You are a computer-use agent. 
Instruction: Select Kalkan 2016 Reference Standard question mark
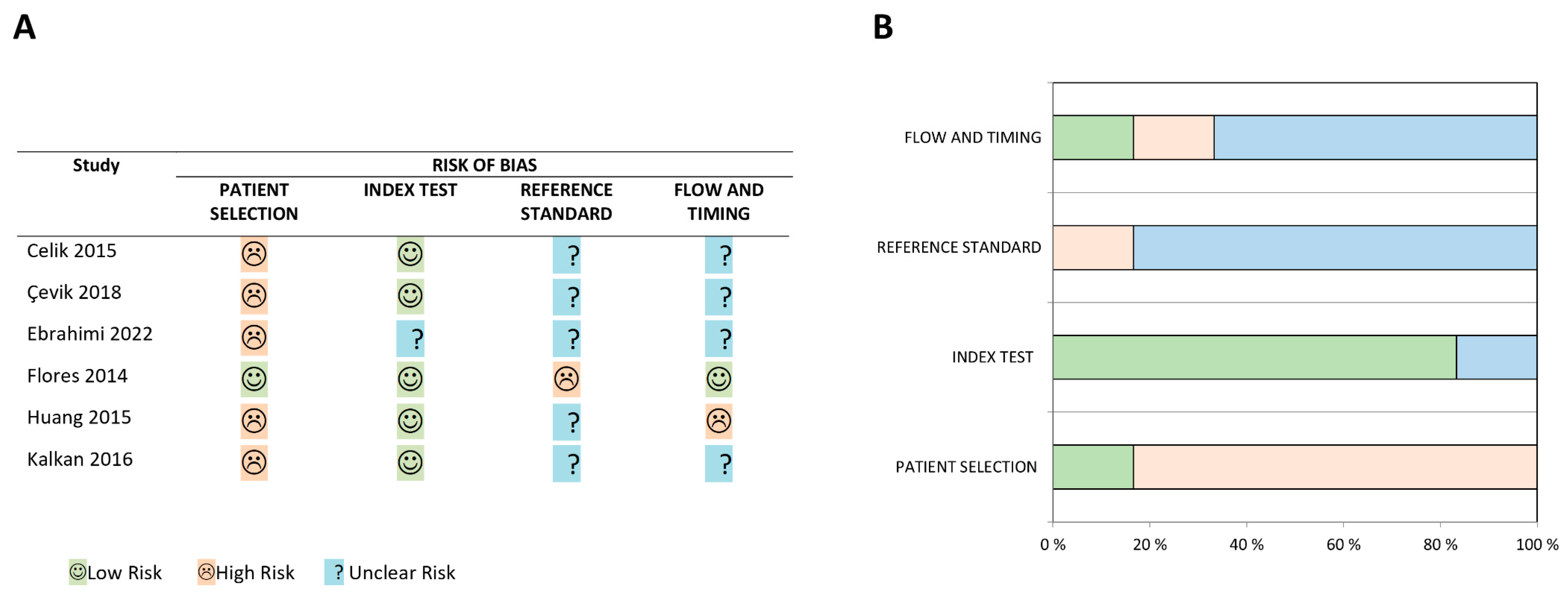(x=566, y=463)
